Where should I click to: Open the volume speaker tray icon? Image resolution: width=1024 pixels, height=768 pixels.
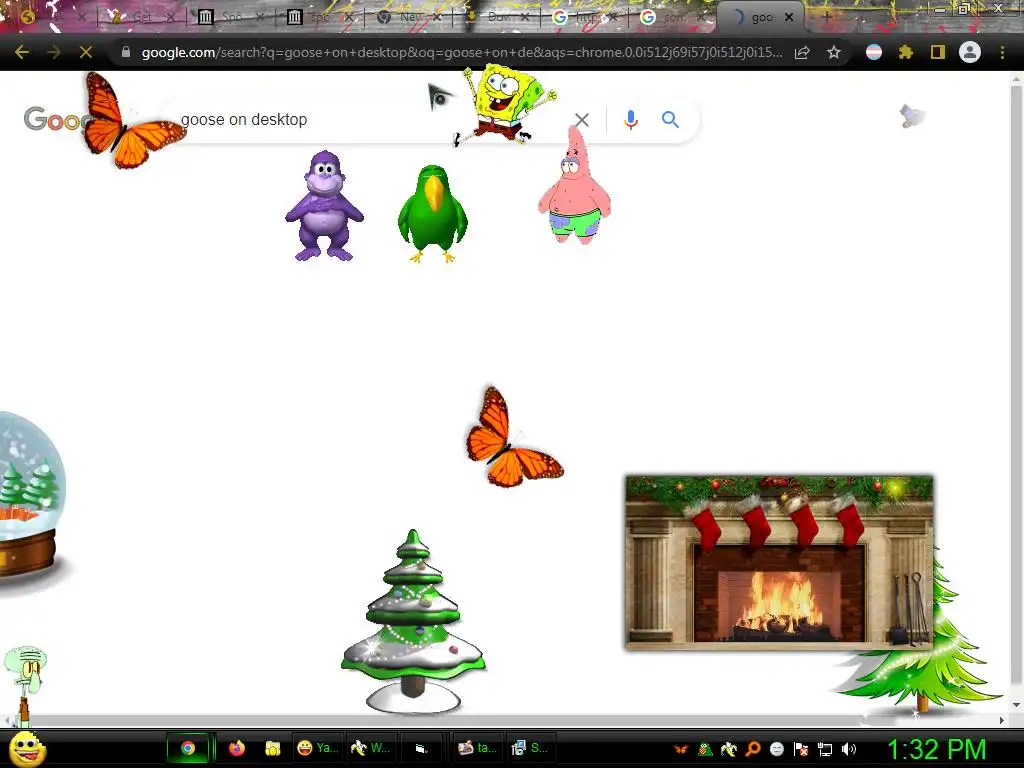(849, 750)
